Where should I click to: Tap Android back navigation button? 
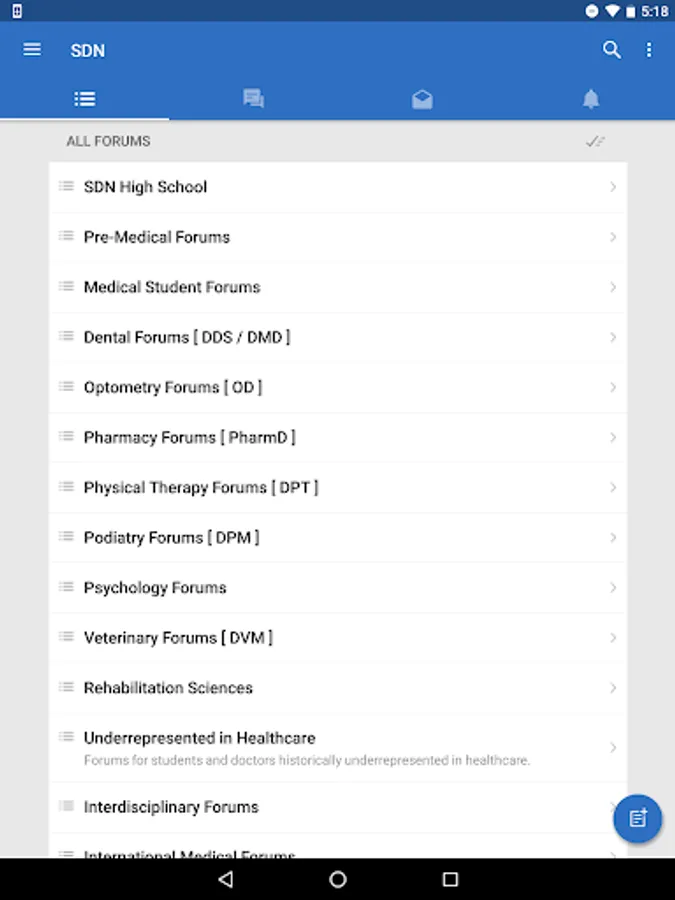pos(226,879)
